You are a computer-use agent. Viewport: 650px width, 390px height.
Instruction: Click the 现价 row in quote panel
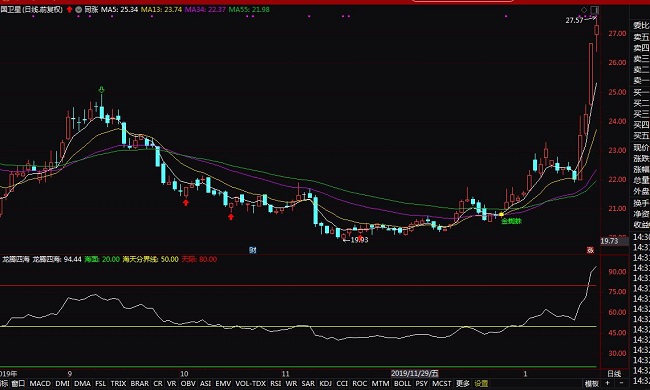[x=641, y=148]
